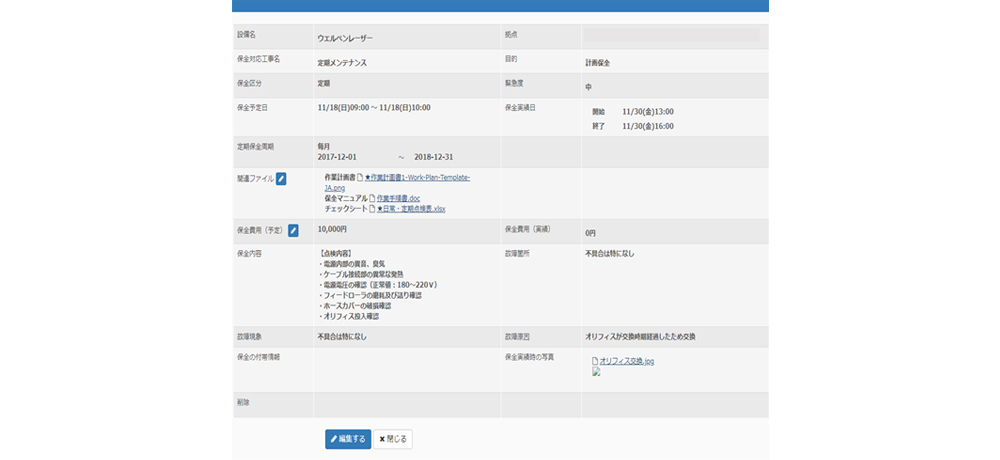Screen dimensions: 1000x460
Task: Click the actual cost 0円
Action: pos(591,234)
